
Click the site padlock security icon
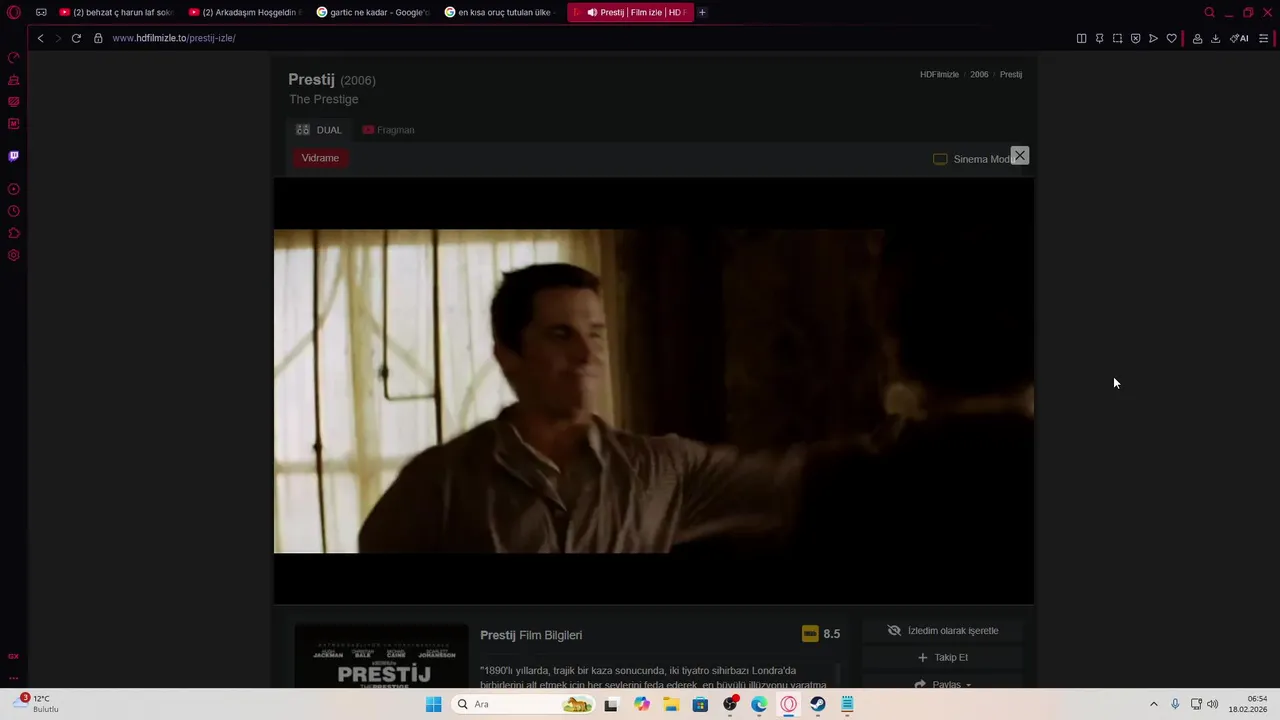tap(98, 38)
